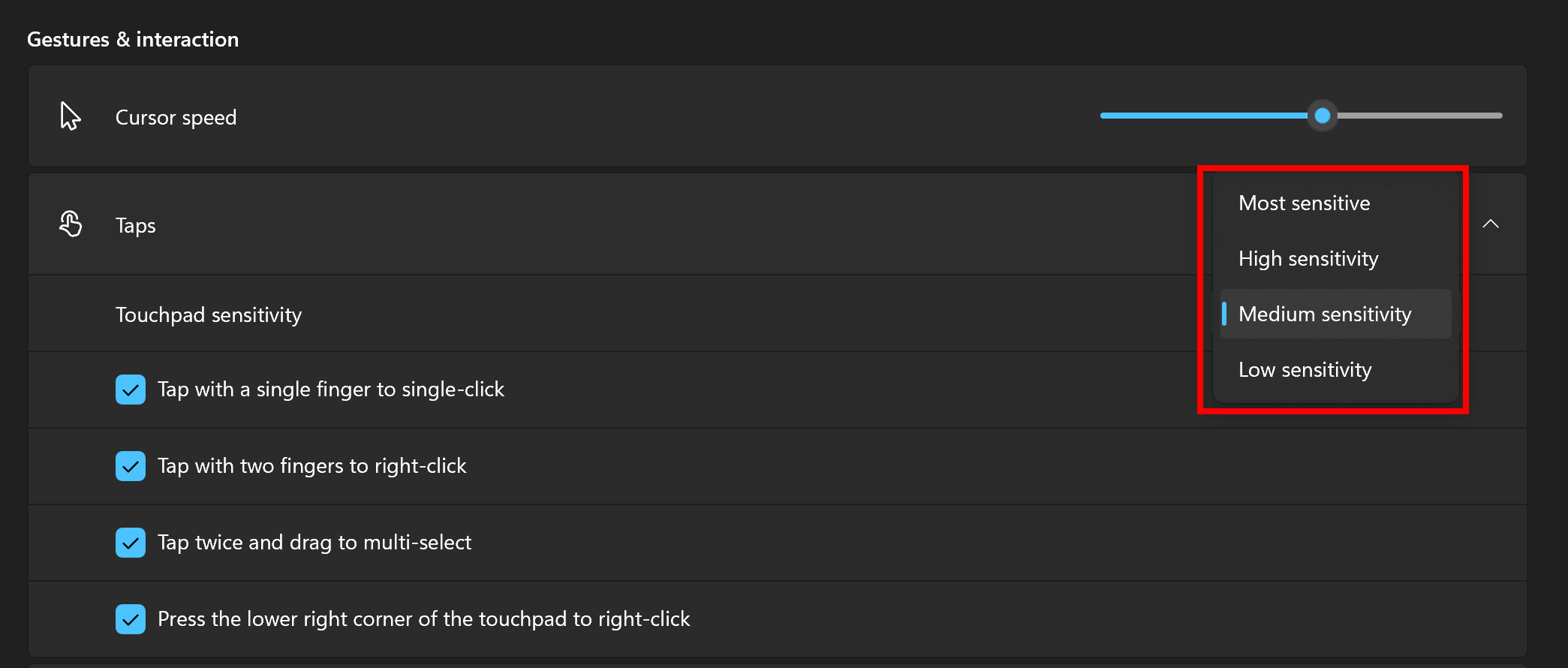Click the gray unfilled part of the Cursor speed slider

[1419, 116]
